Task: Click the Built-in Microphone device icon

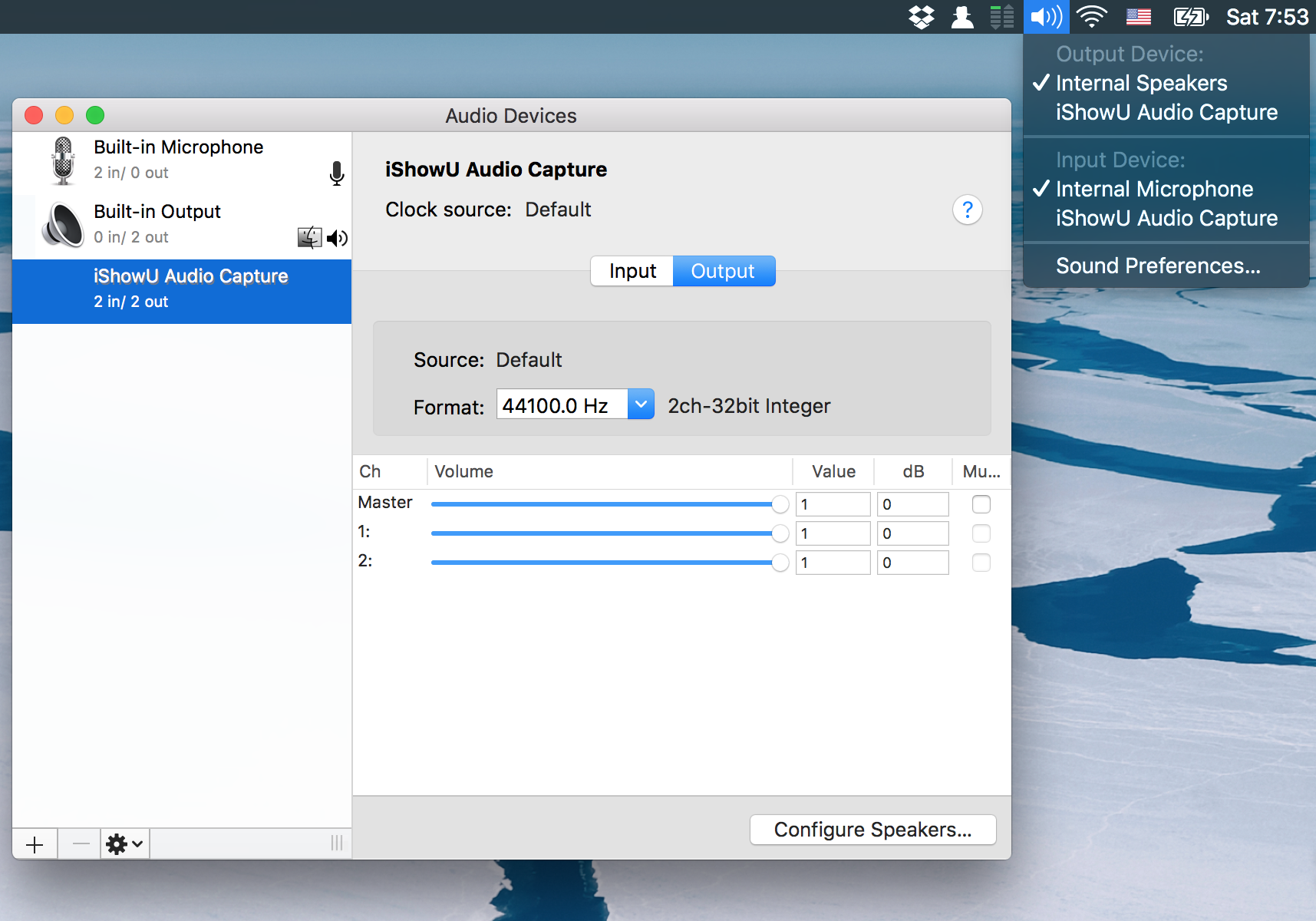Action: 63,161
